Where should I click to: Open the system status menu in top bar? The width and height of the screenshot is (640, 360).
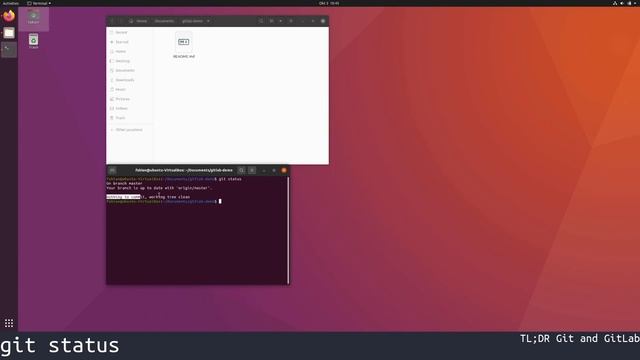pyautogui.click(x=624, y=3)
